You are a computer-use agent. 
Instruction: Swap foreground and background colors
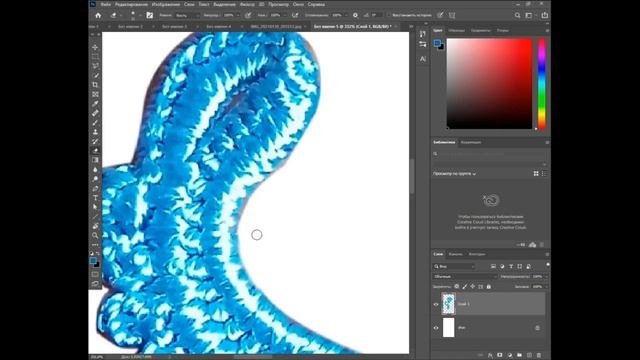(98, 253)
